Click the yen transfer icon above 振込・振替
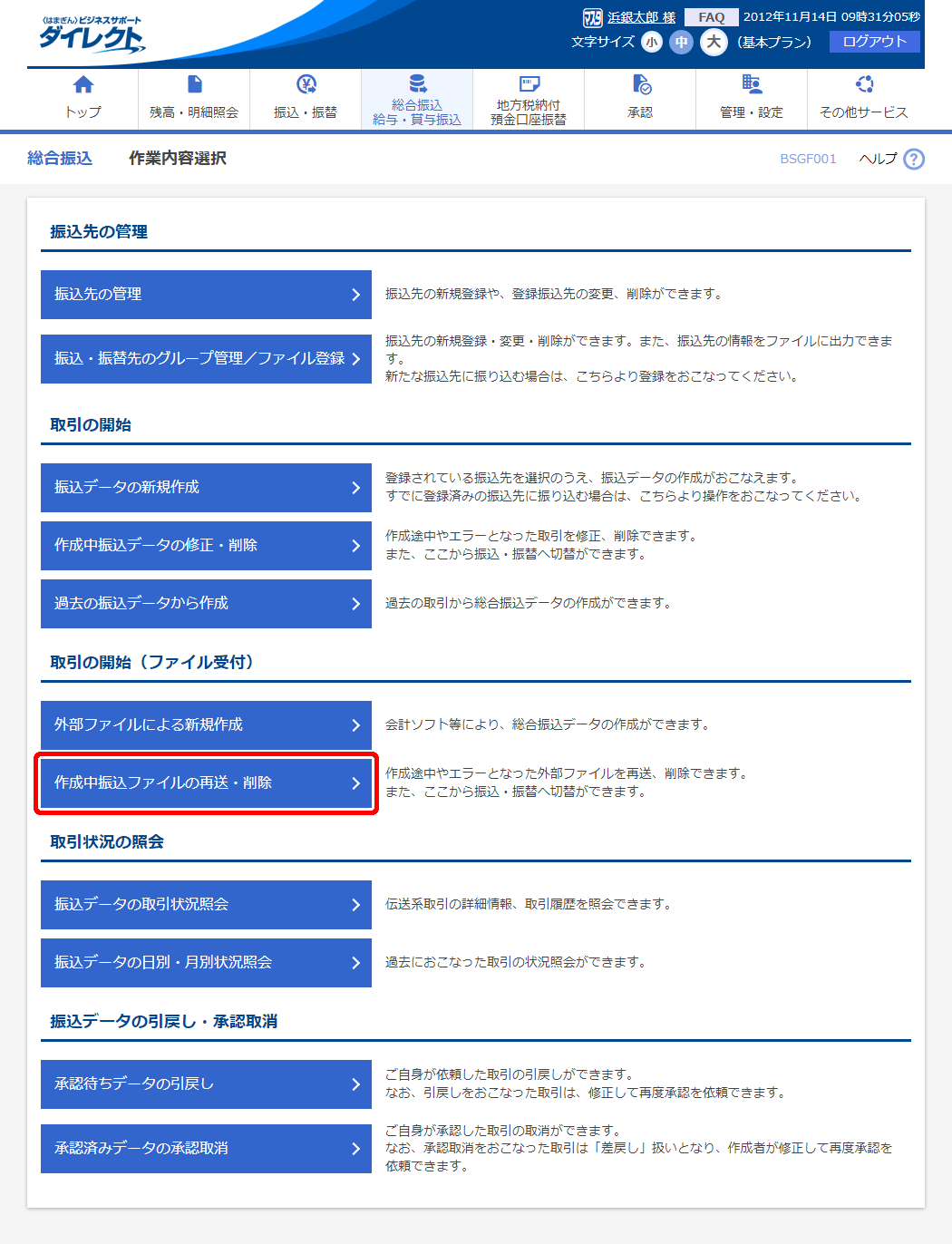952x1244 pixels. pos(306,84)
